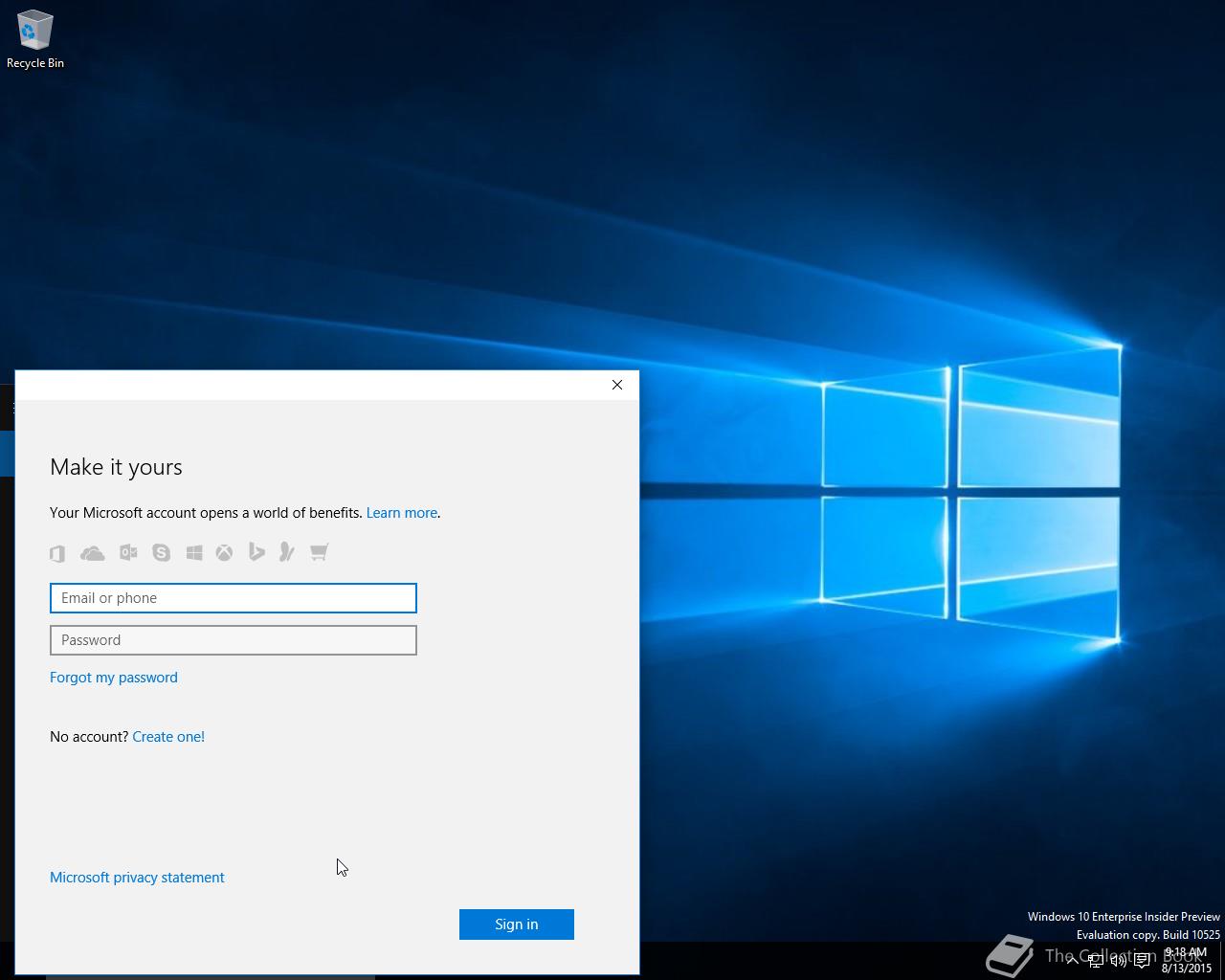Click the Xbox service icon
Screen dimensions: 1225x980
pyautogui.click(x=224, y=552)
